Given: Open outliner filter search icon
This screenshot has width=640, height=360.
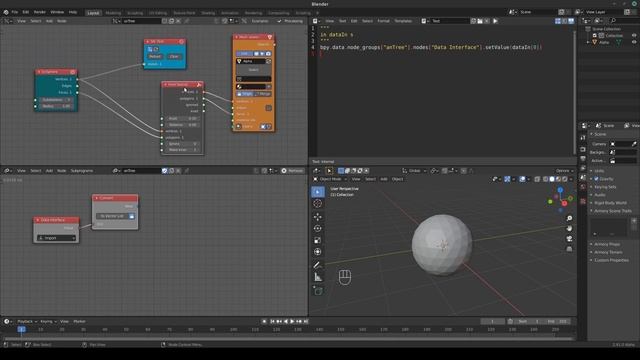Looking at the screenshot, I should point(613,21).
